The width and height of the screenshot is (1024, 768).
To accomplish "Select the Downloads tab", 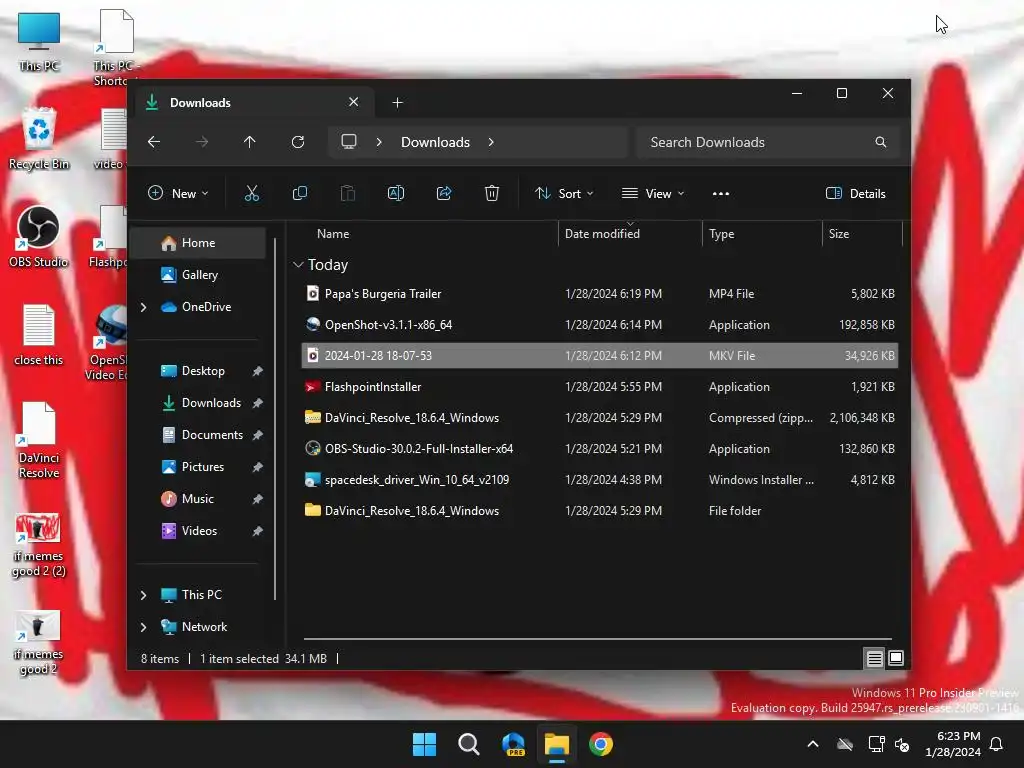I will (x=255, y=103).
